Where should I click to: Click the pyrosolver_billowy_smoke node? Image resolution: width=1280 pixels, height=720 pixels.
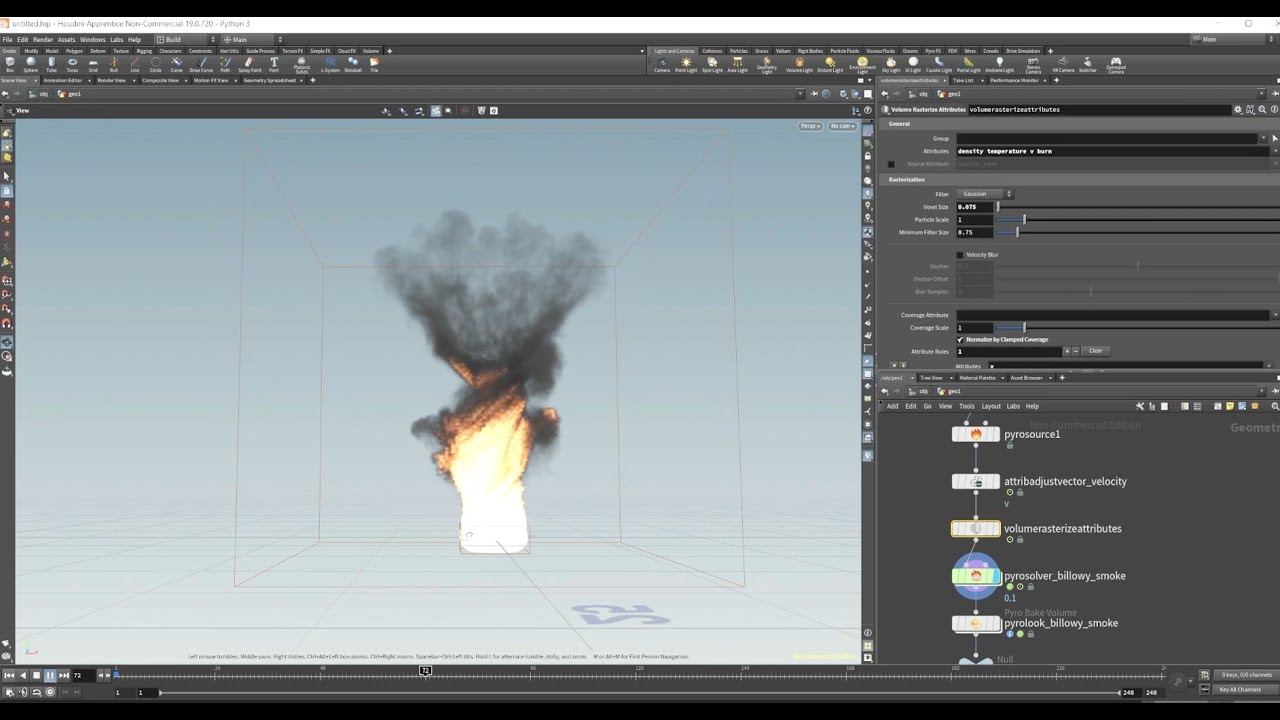tap(976, 576)
